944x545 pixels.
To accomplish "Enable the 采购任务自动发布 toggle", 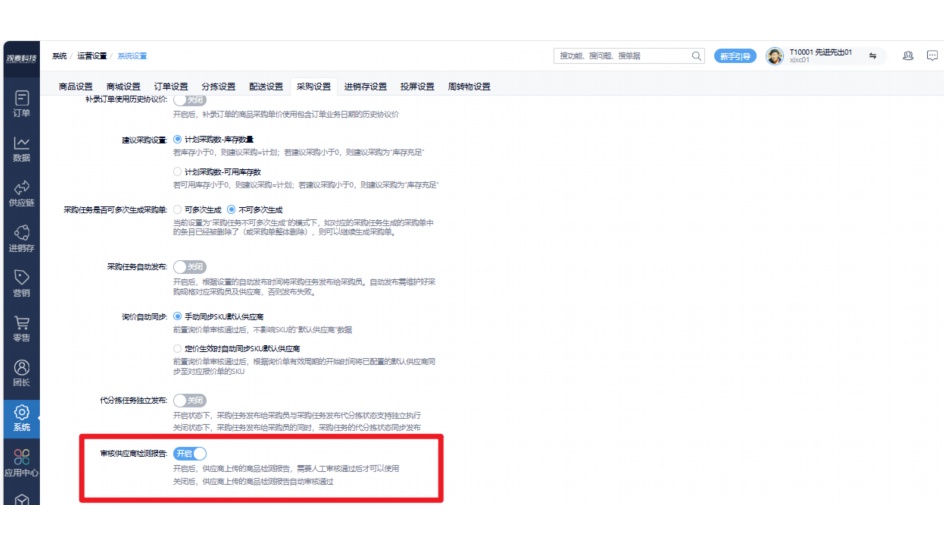I will [189, 268].
